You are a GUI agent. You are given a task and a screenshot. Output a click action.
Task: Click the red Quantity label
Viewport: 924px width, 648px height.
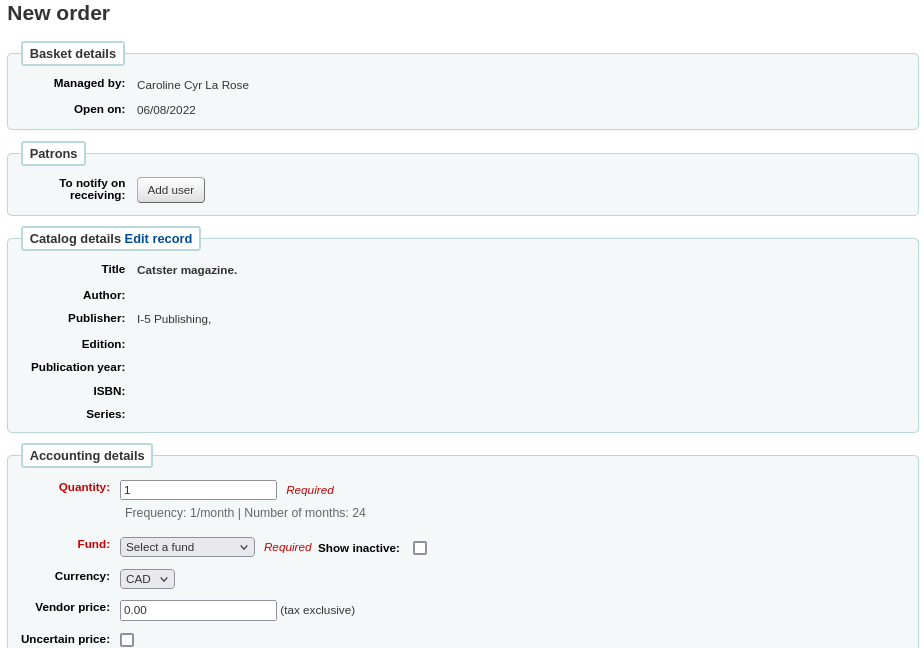tap(84, 487)
